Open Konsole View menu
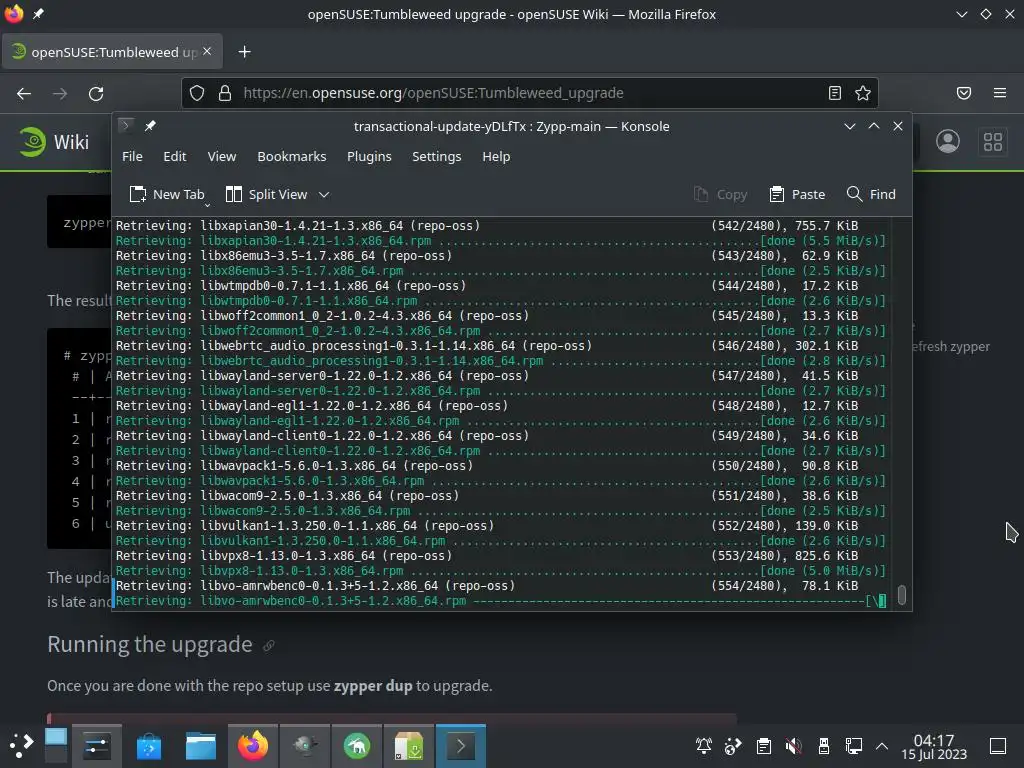1024x768 pixels. point(221,157)
